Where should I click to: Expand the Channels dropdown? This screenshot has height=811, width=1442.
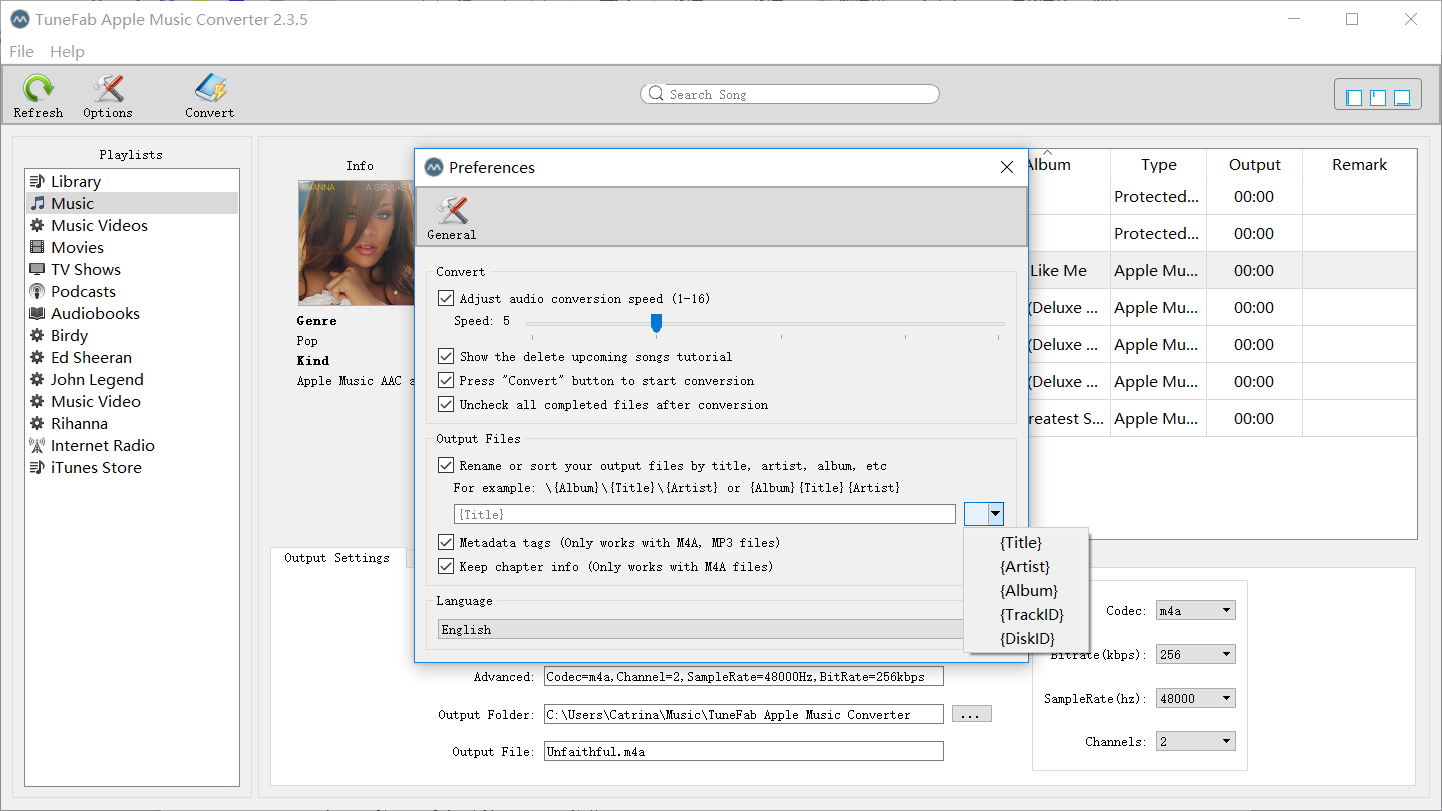[1196, 741]
